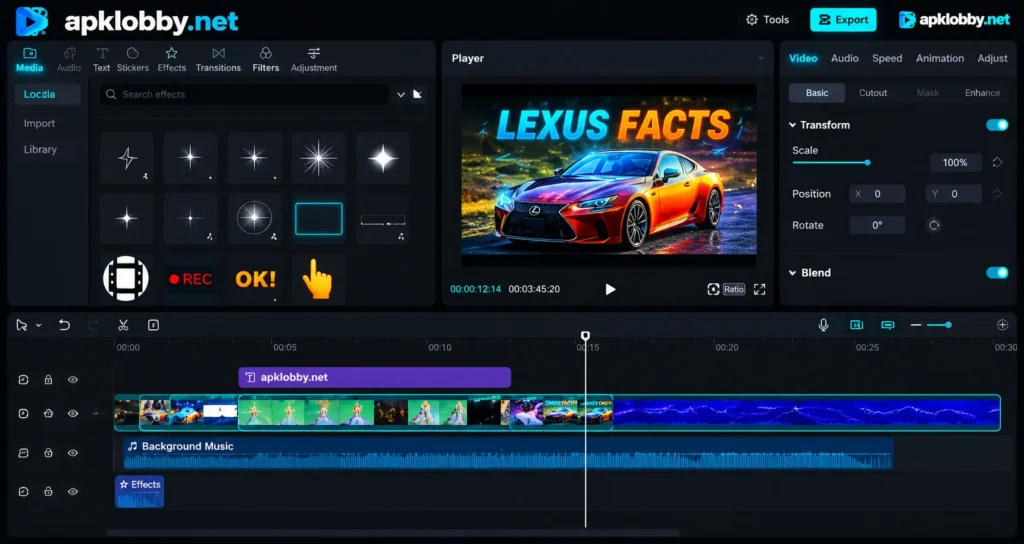Open the Text tab
Image resolution: width=1024 pixels, height=544 pixels.
[101, 59]
